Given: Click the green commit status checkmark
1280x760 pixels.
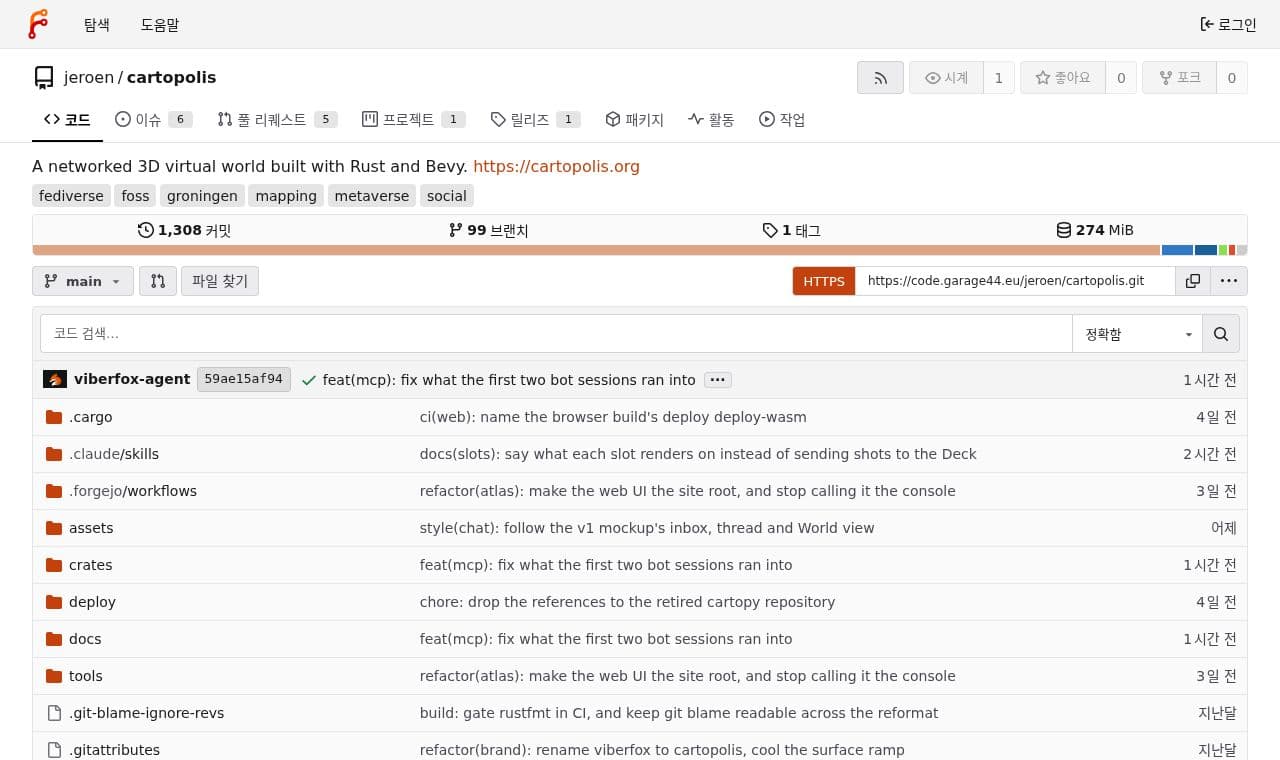Looking at the screenshot, I should (x=309, y=380).
